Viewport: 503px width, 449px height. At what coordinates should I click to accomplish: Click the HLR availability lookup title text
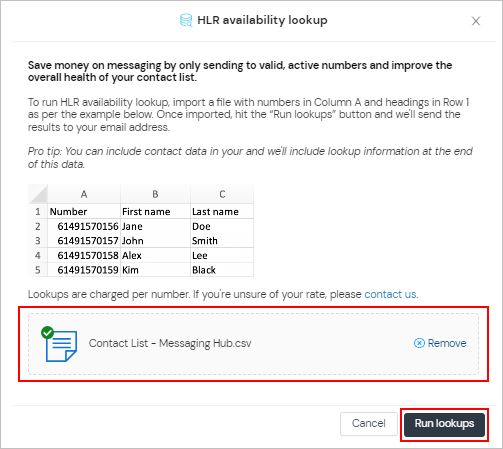(262, 20)
